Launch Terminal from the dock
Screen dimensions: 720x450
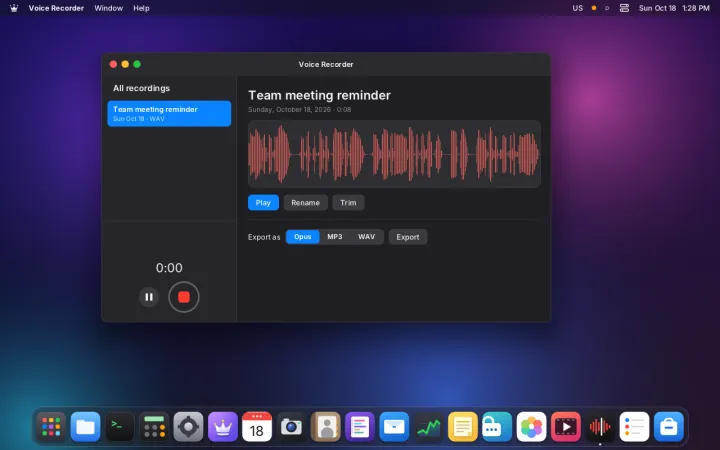120,427
